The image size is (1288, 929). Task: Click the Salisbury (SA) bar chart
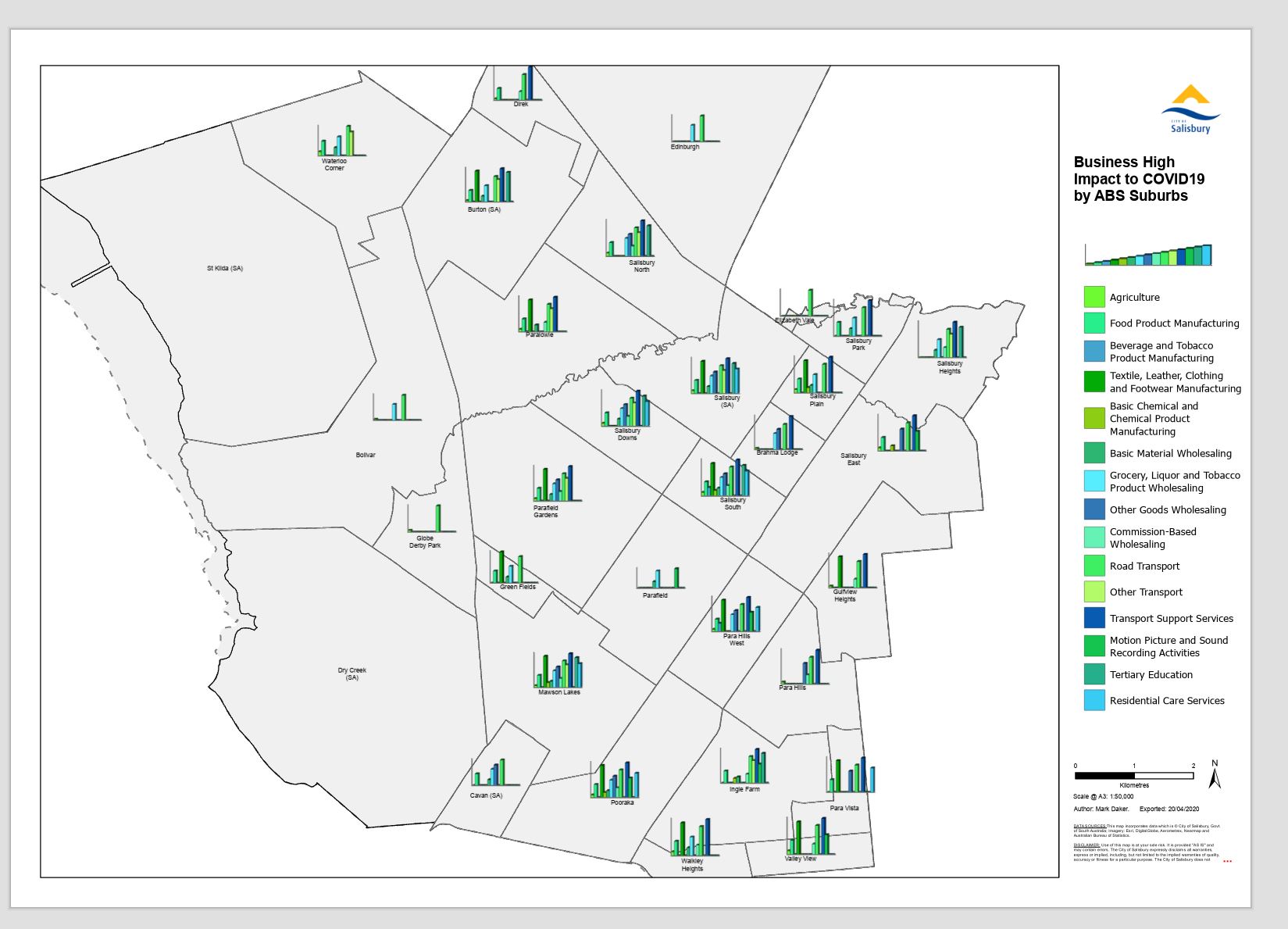715,376
